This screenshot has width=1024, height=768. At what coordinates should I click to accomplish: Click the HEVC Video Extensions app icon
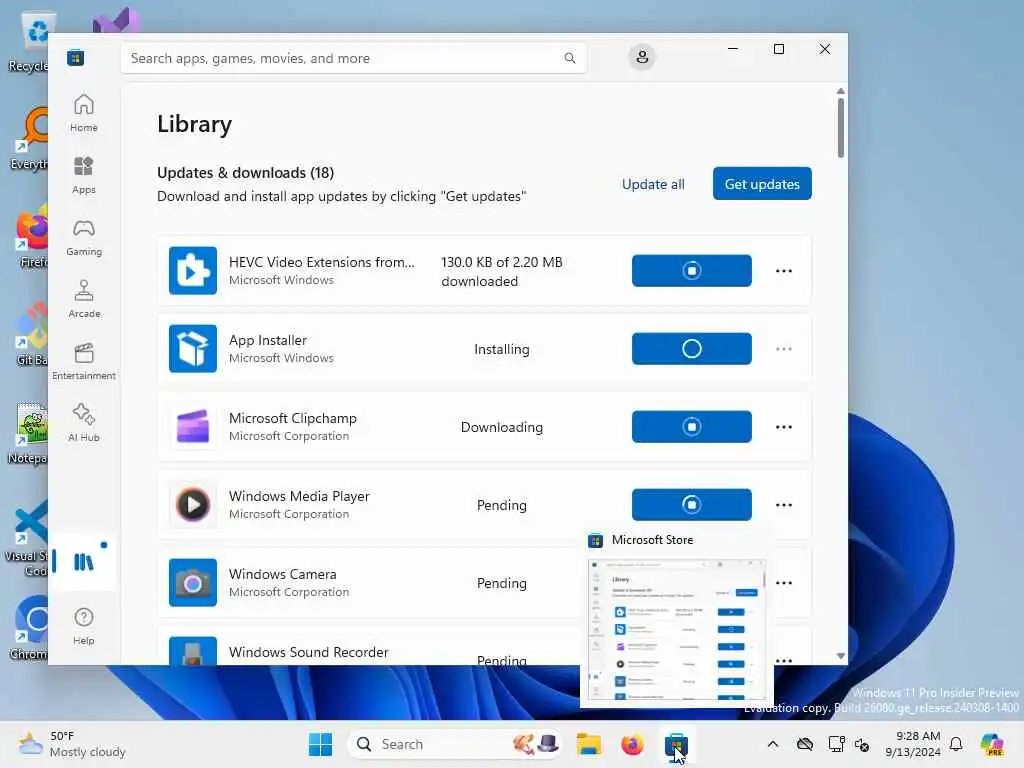[x=193, y=270]
